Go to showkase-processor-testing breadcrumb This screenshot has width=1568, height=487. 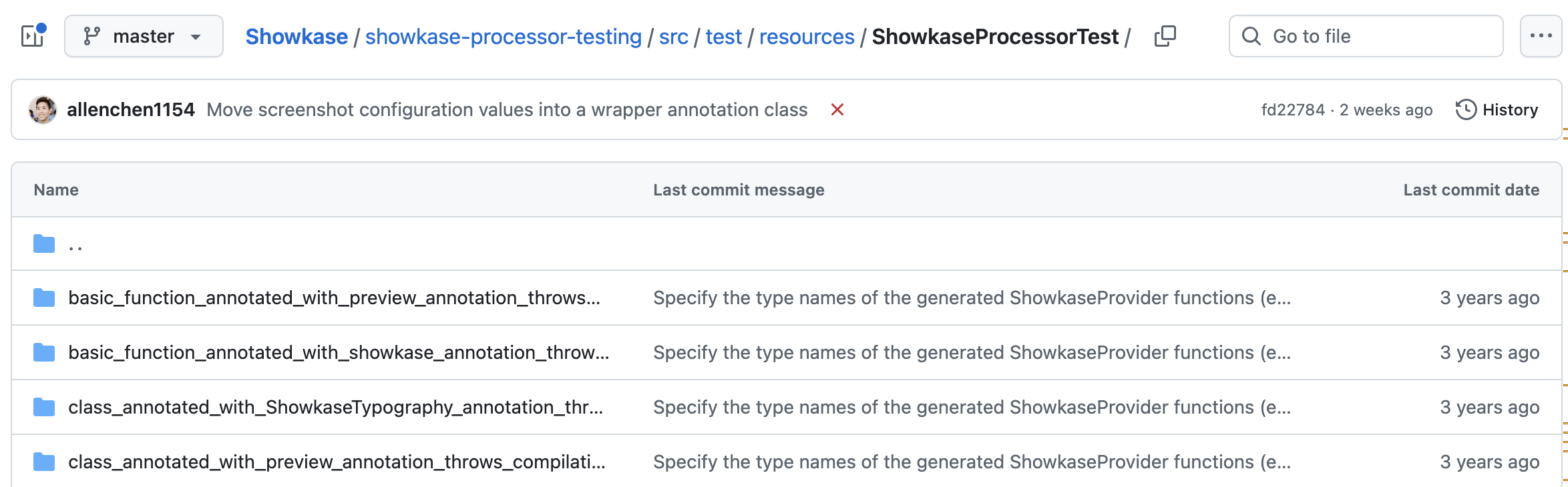[503, 37]
